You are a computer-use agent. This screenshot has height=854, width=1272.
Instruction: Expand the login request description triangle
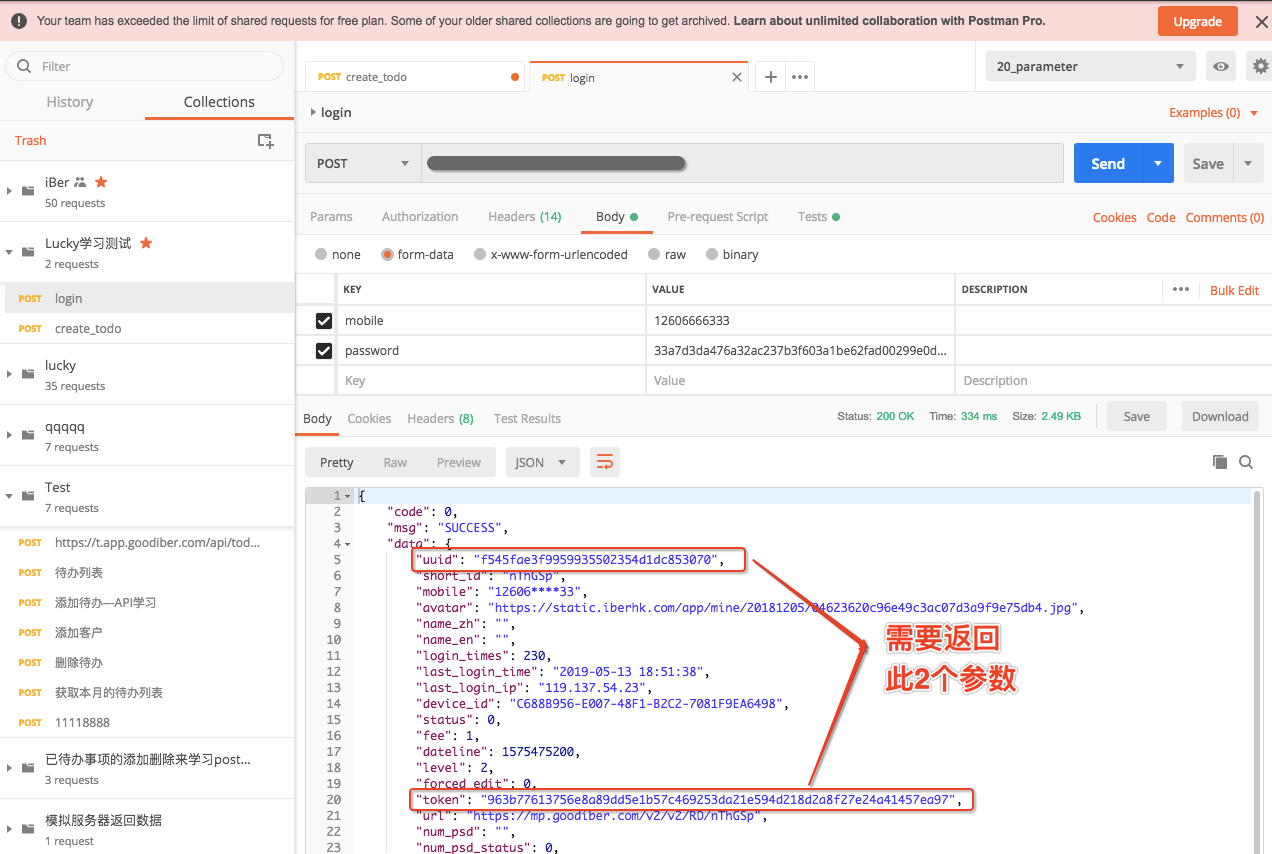coord(313,112)
